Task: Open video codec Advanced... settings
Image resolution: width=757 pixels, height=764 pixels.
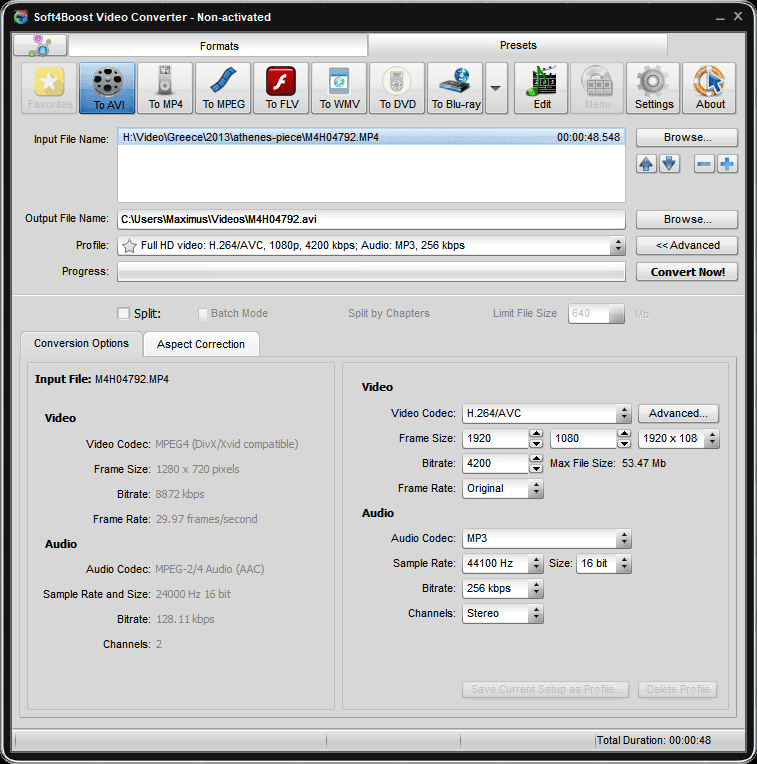Action: pos(678,413)
